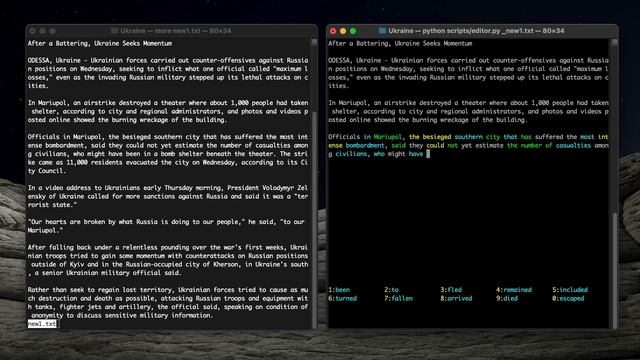
Task: Click the dimmed zoom button of the 'more new1.txt' window
Action: click(53, 31)
